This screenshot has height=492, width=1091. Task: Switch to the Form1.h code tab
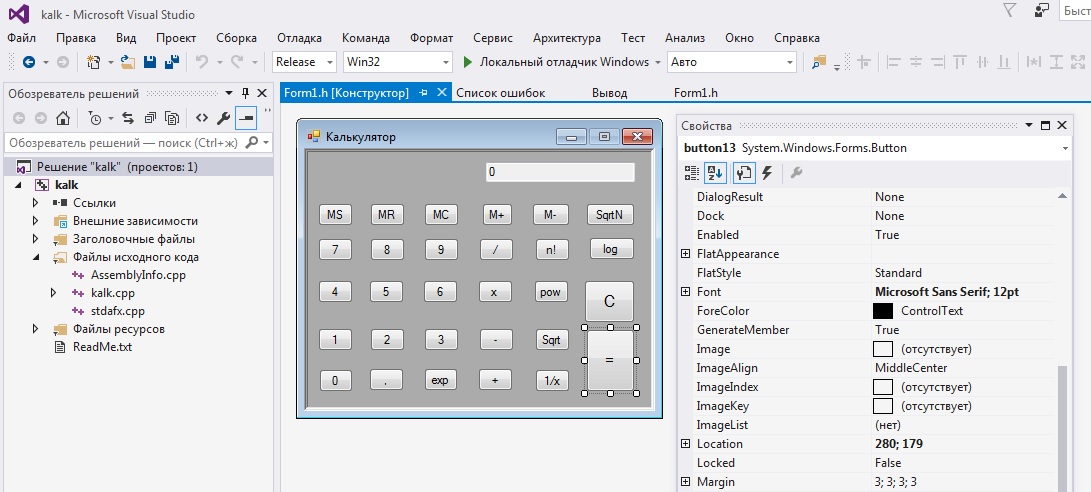pos(696,93)
